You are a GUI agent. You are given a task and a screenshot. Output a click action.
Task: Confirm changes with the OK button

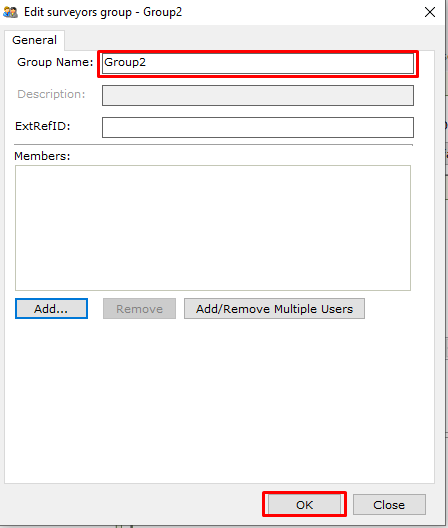tap(305, 504)
